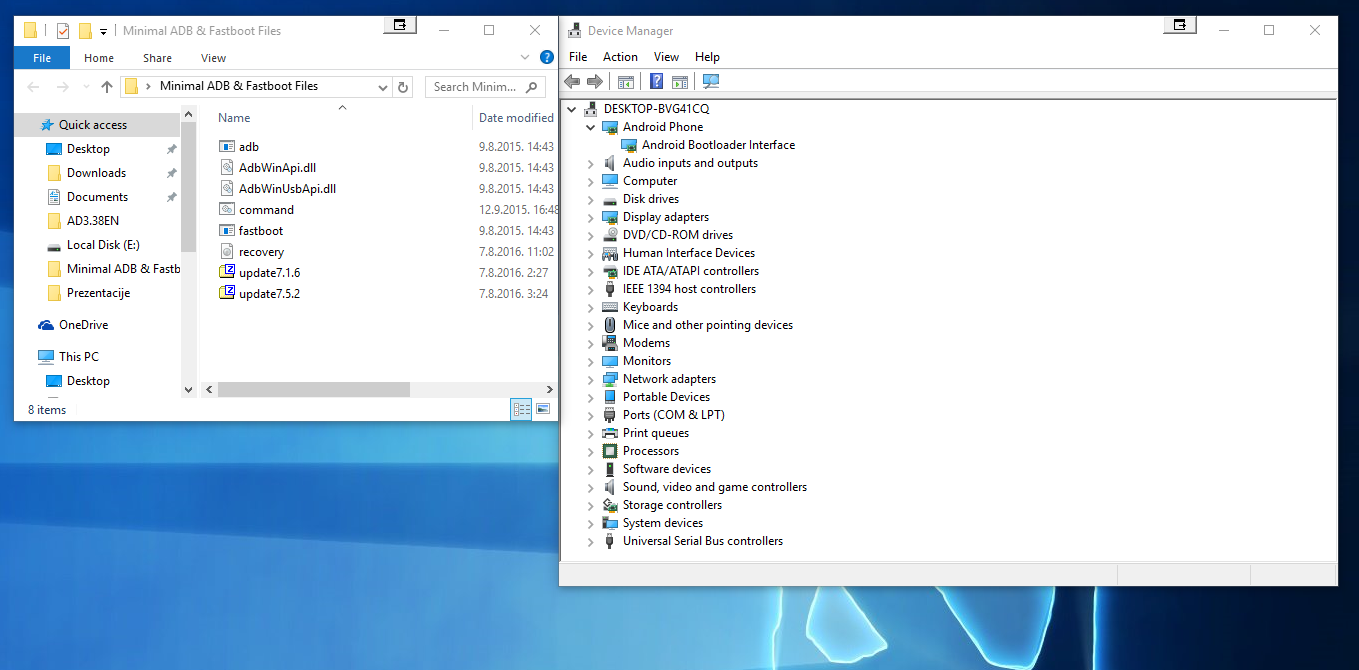Select Mice and other pointing devices entry
This screenshot has width=1359, height=670.
708,325
